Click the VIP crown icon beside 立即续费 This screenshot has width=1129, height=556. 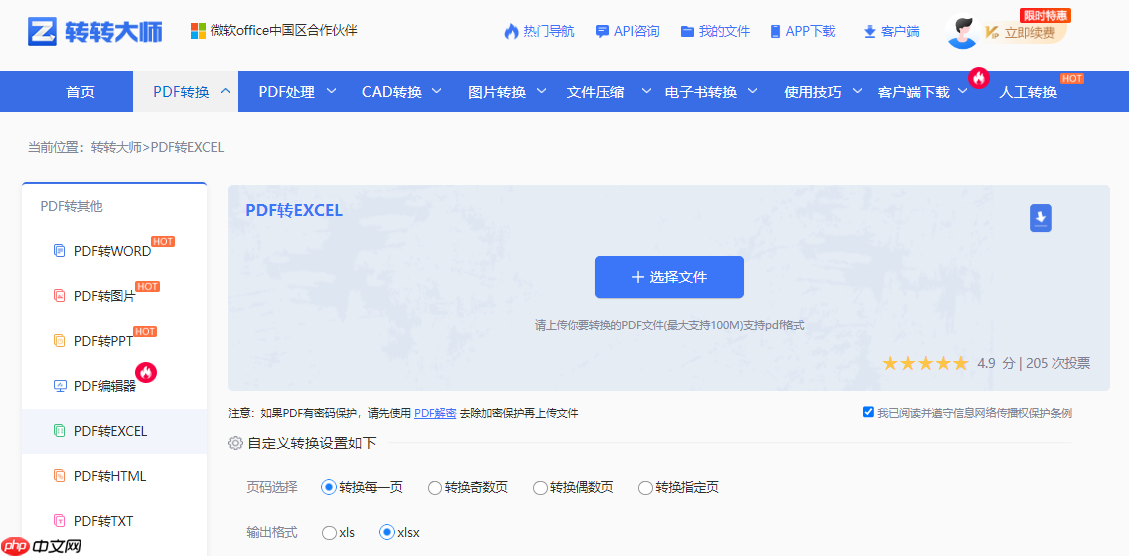point(992,32)
